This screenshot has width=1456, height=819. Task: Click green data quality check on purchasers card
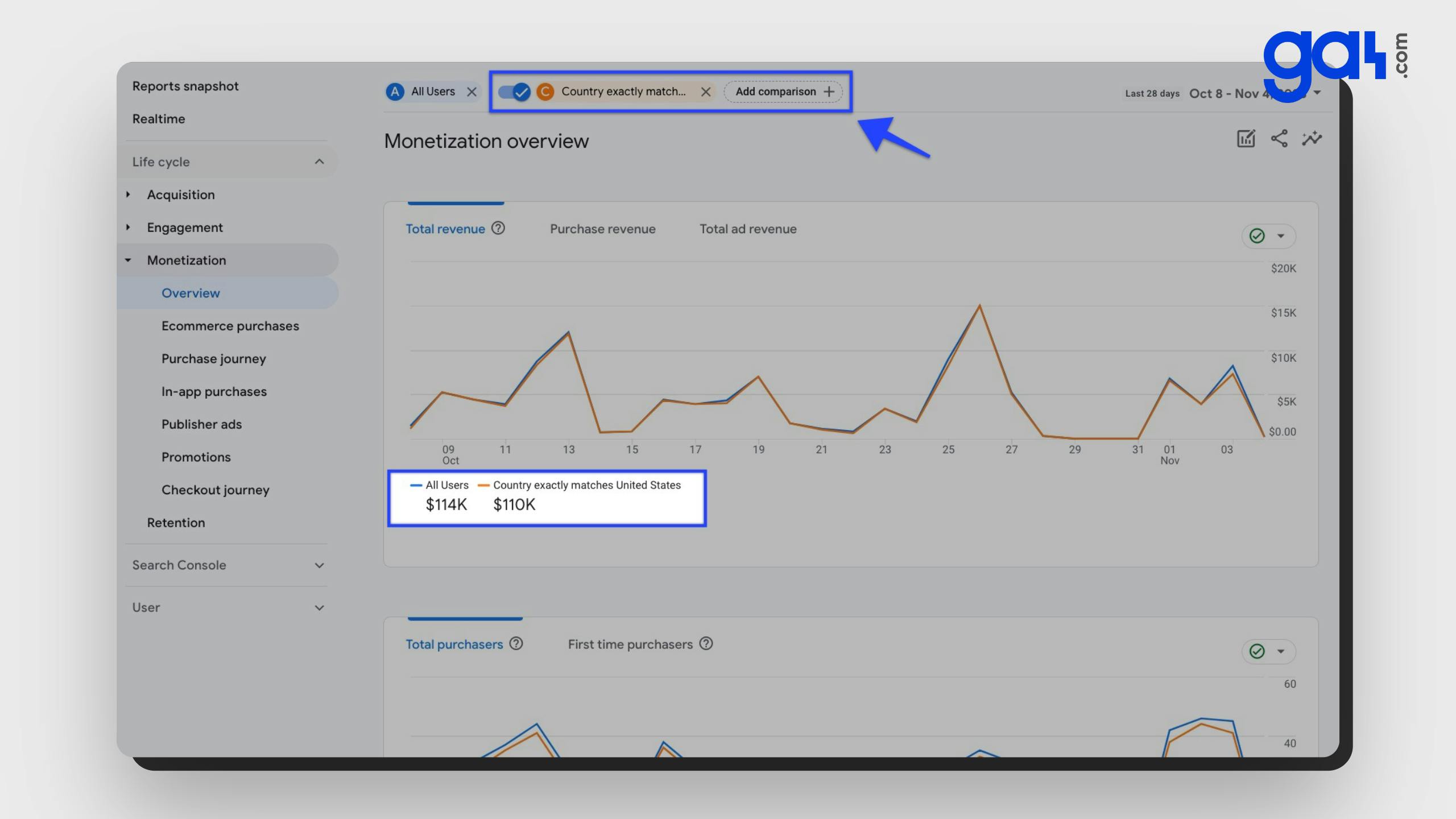(1257, 651)
